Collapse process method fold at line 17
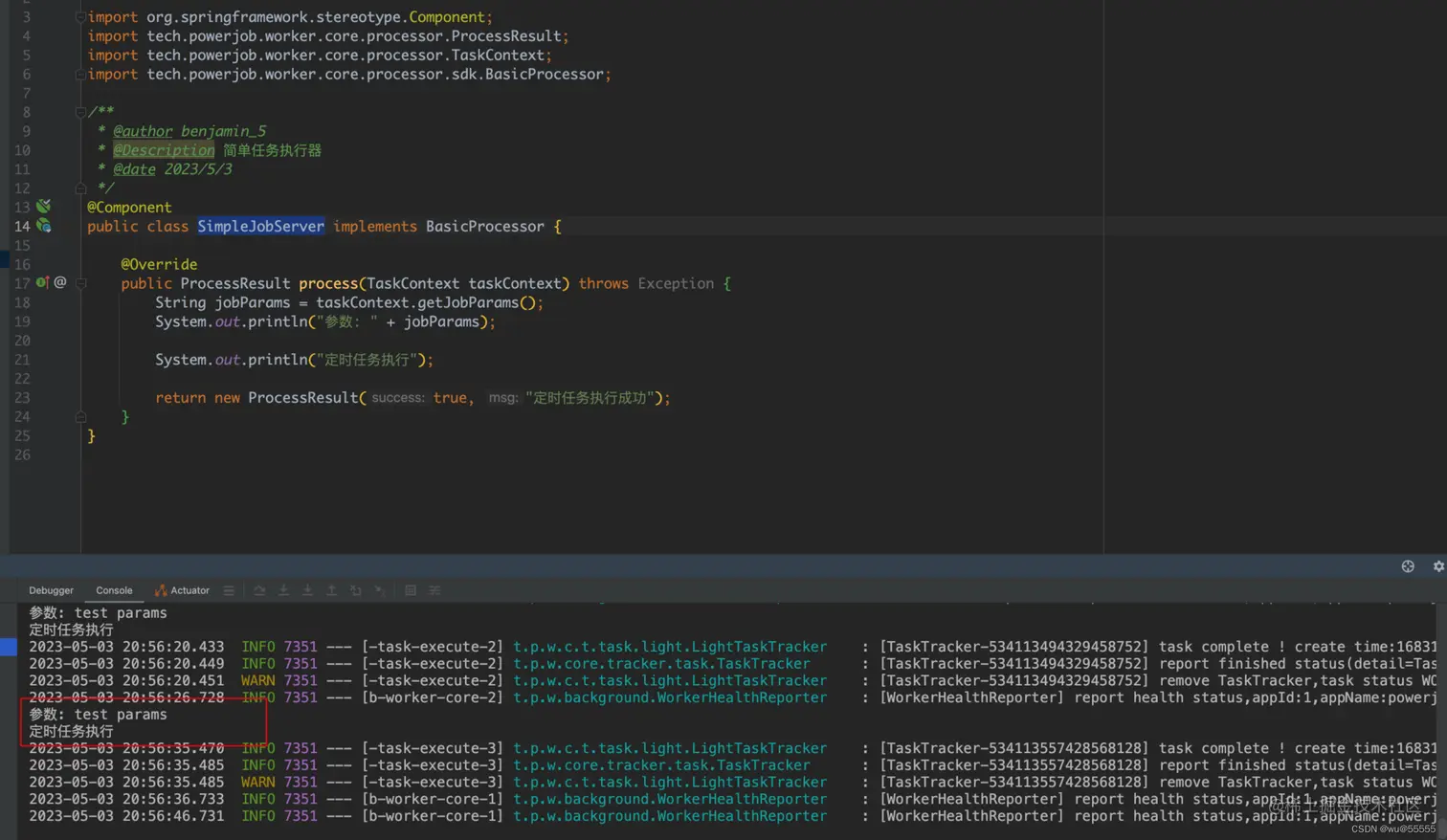Screen dimensions: 1447x840 [x=80, y=283]
